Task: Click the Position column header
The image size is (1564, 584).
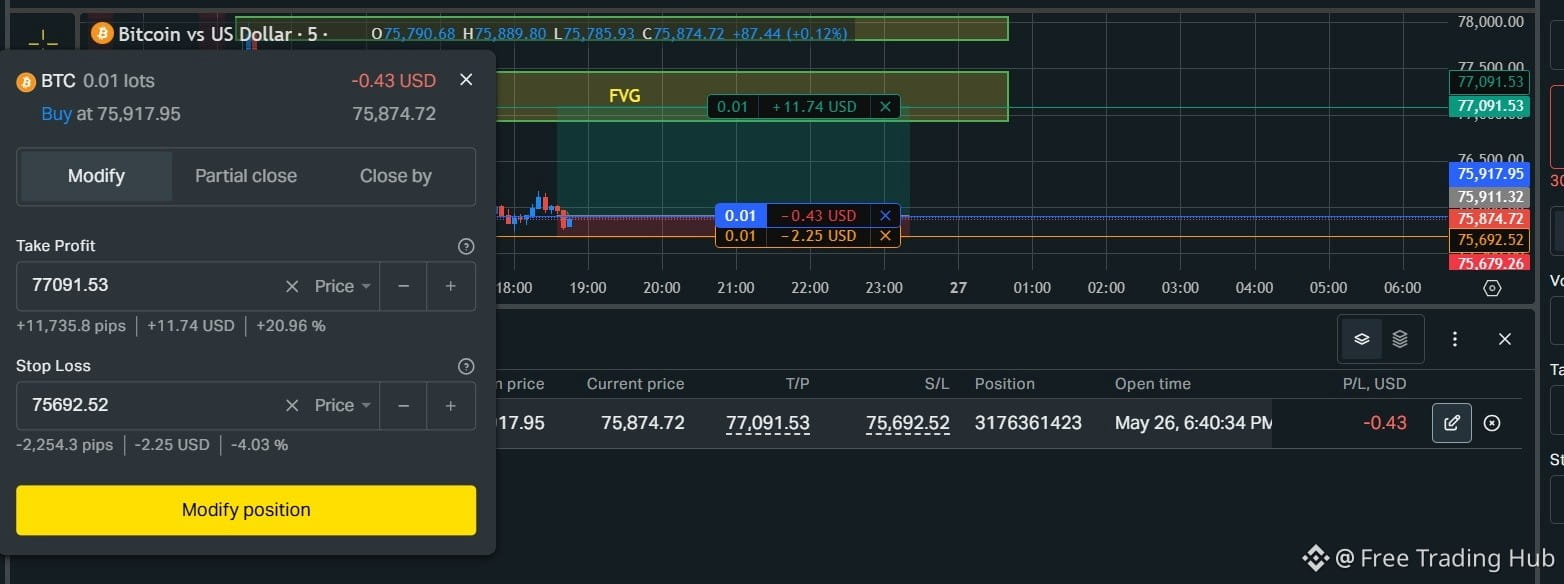Action: pos(1005,384)
